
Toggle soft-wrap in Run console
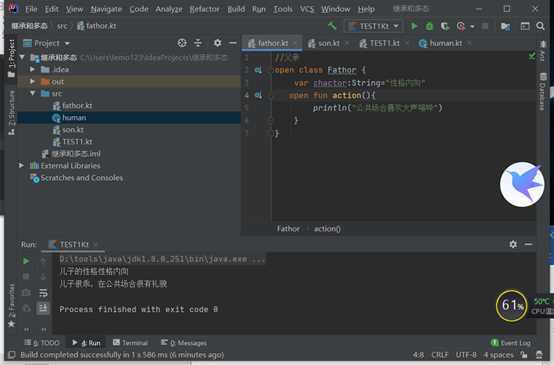click(43, 293)
